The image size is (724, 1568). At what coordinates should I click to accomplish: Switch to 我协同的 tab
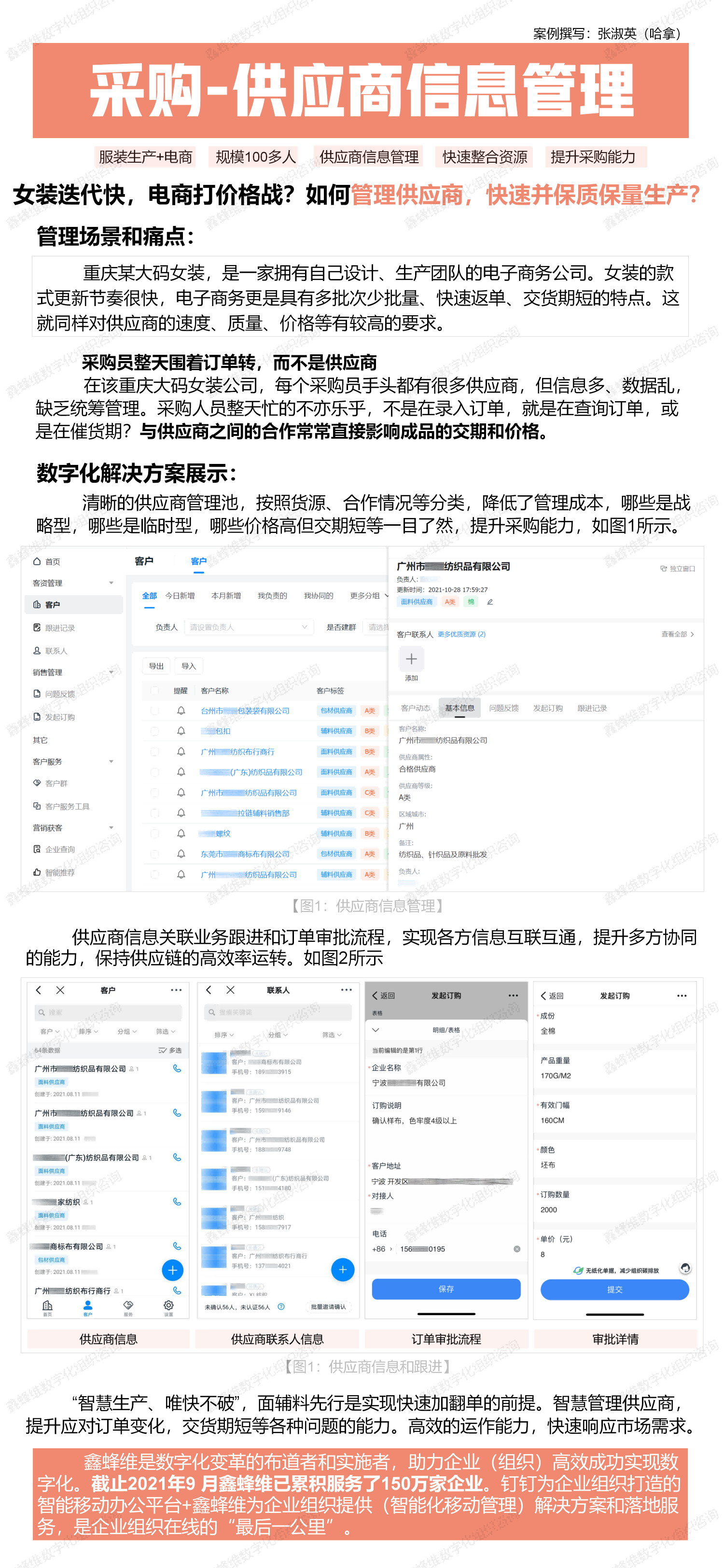pos(318,595)
